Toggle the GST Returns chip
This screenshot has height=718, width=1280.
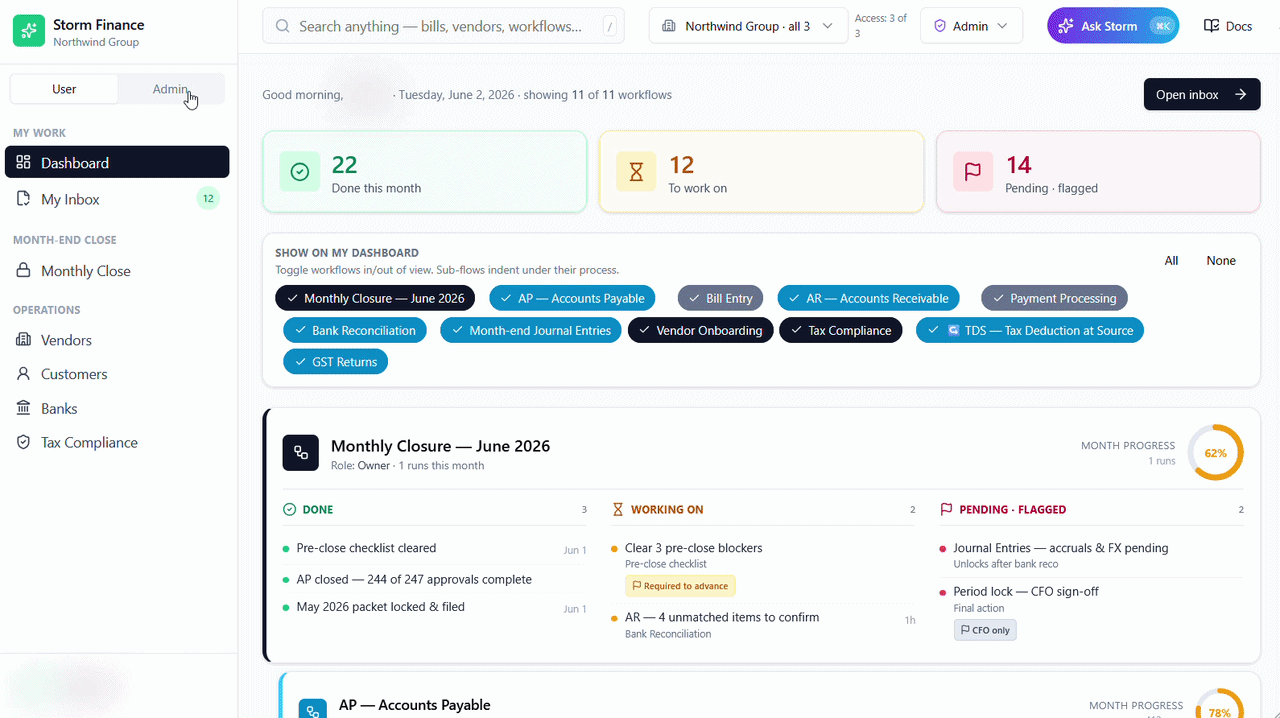pyautogui.click(x=335, y=362)
